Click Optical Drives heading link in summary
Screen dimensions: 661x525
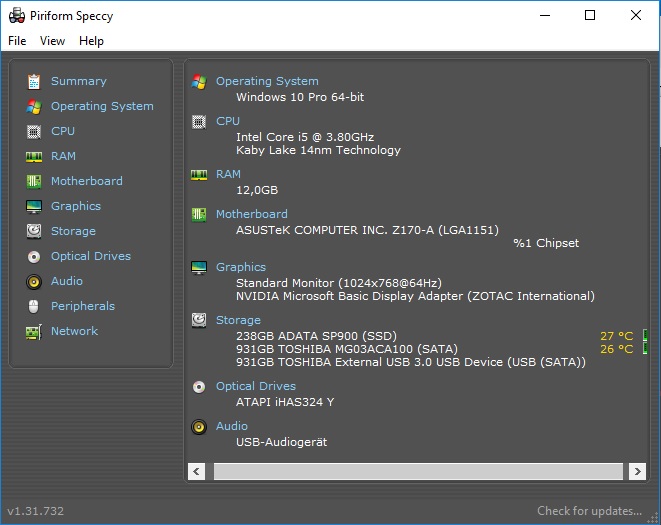(255, 386)
